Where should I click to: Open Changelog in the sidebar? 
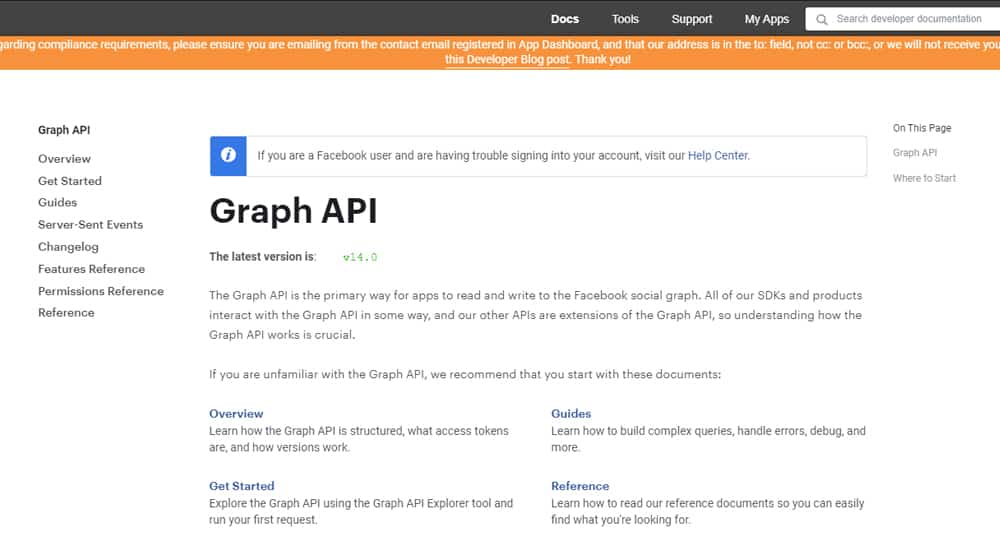(68, 247)
